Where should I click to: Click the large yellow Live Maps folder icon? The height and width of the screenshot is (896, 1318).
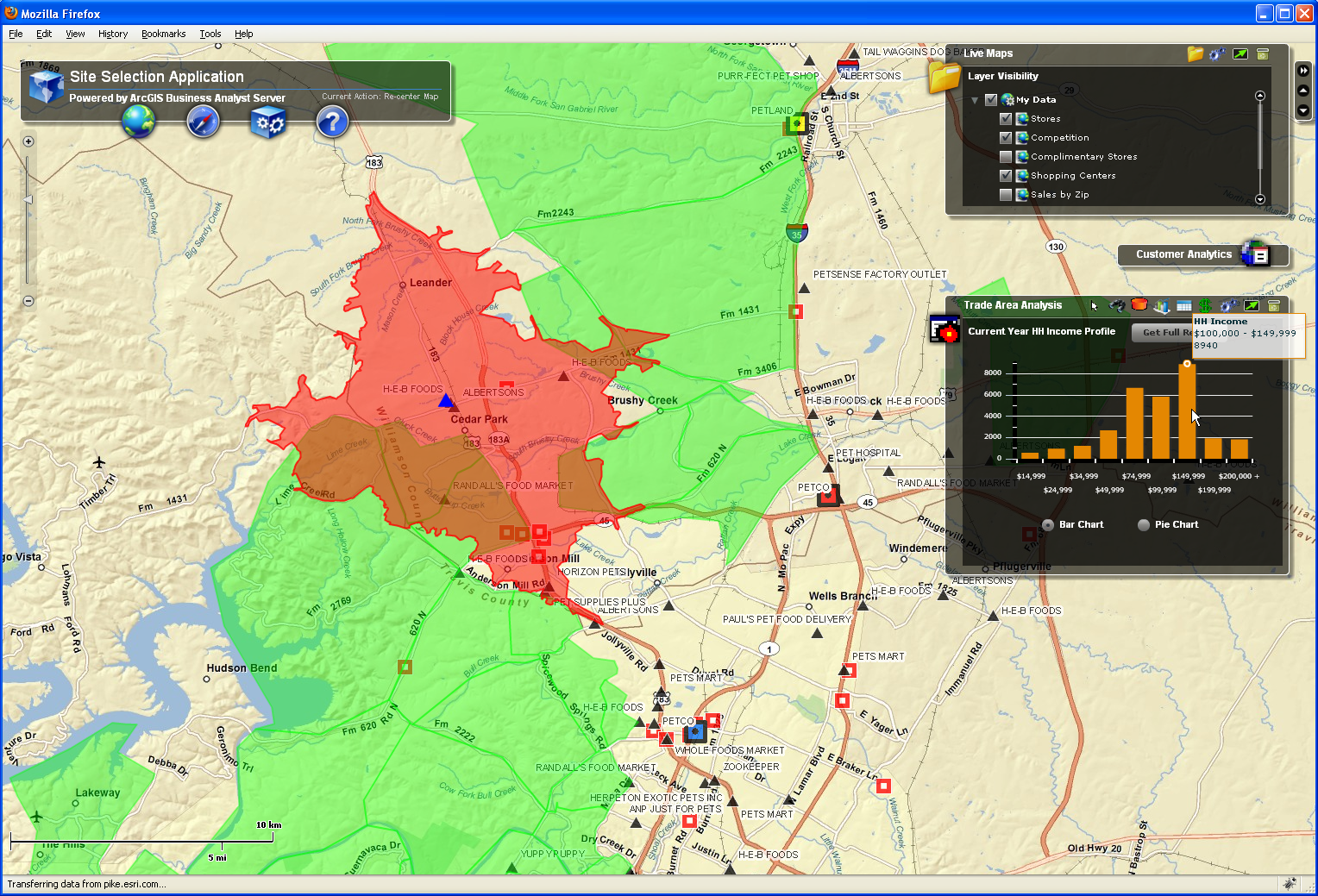945,77
